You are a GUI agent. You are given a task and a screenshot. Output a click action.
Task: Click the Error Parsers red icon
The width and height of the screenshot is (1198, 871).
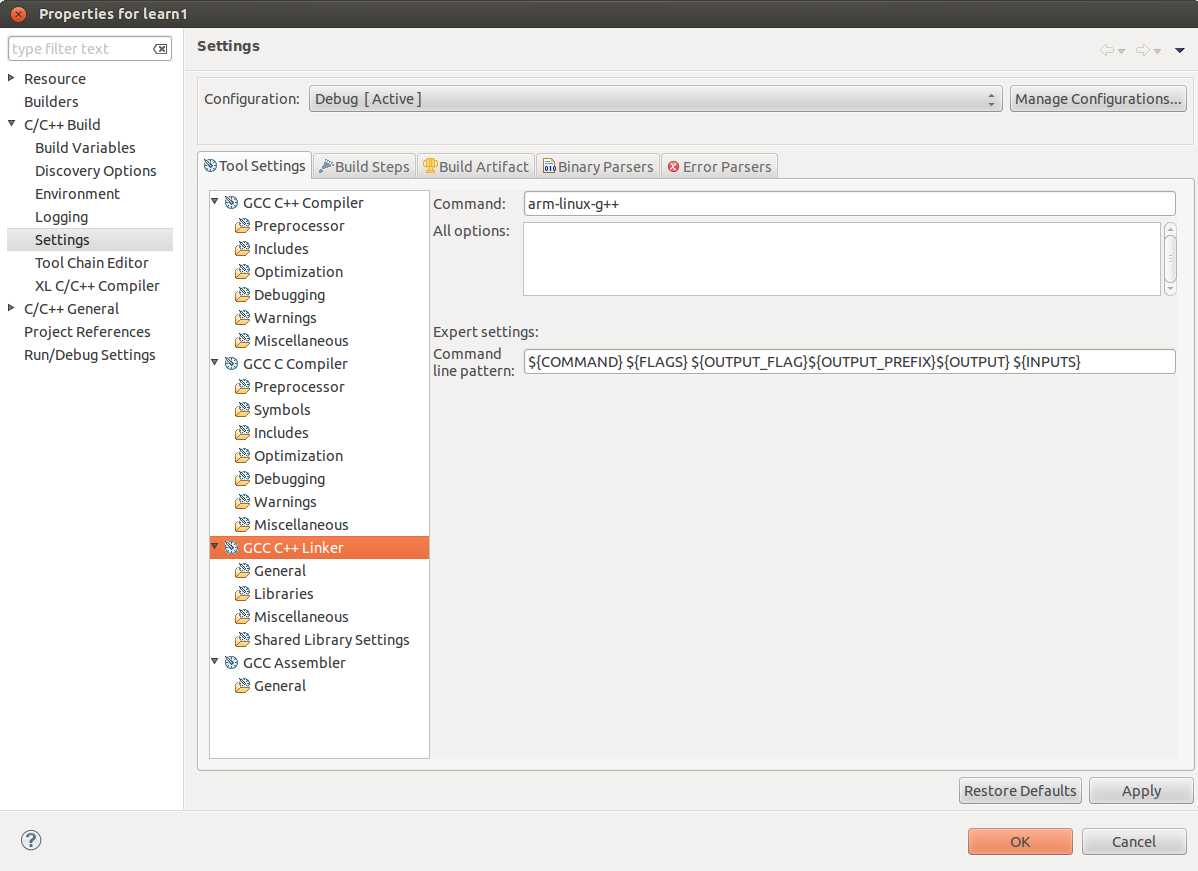673,167
